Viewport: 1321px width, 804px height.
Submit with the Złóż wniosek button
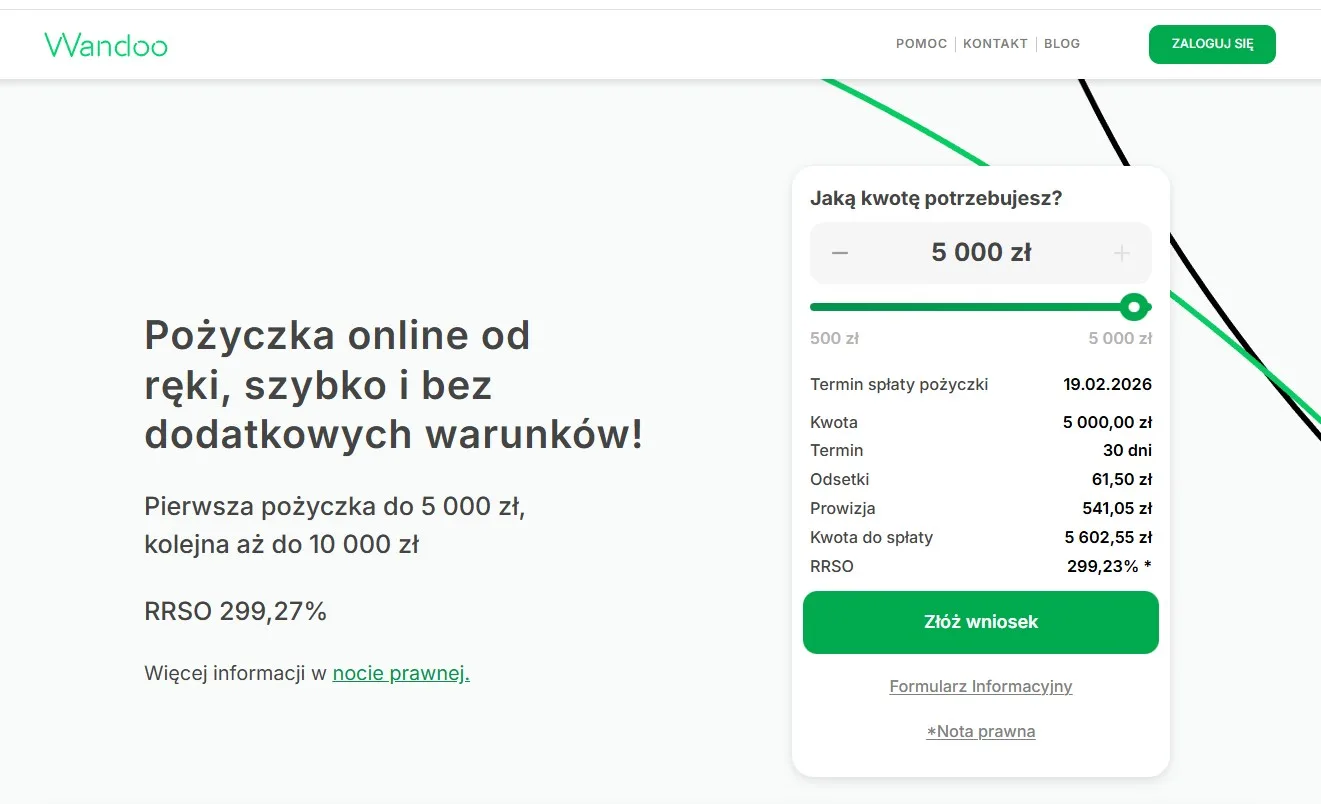980,622
